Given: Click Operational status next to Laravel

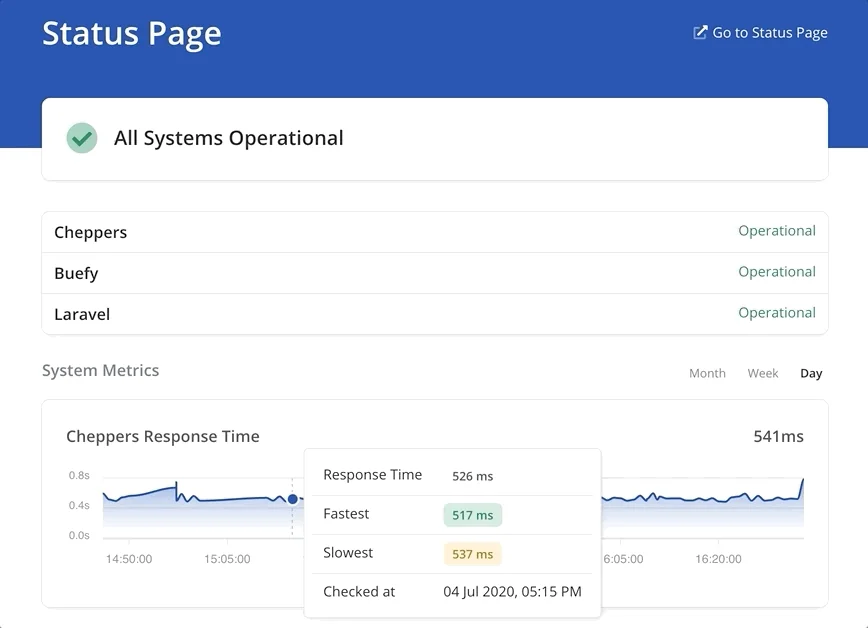Looking at the screenshot, I should (x=776, y=313).
